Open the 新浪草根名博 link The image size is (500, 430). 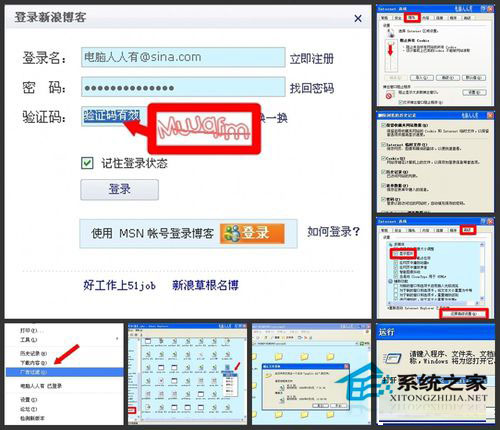tap(205, 285)
